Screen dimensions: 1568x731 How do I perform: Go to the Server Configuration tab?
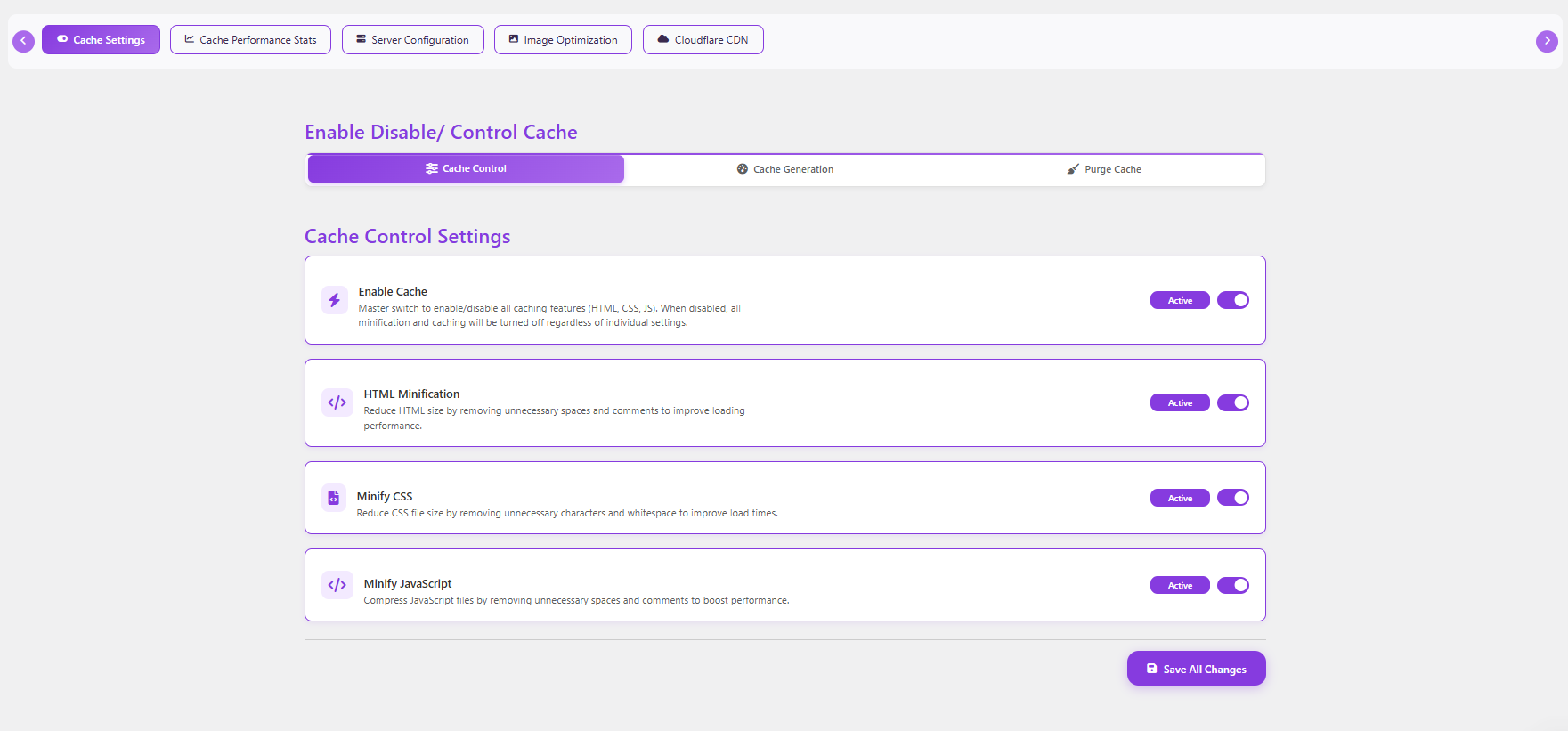coord(412,40)
